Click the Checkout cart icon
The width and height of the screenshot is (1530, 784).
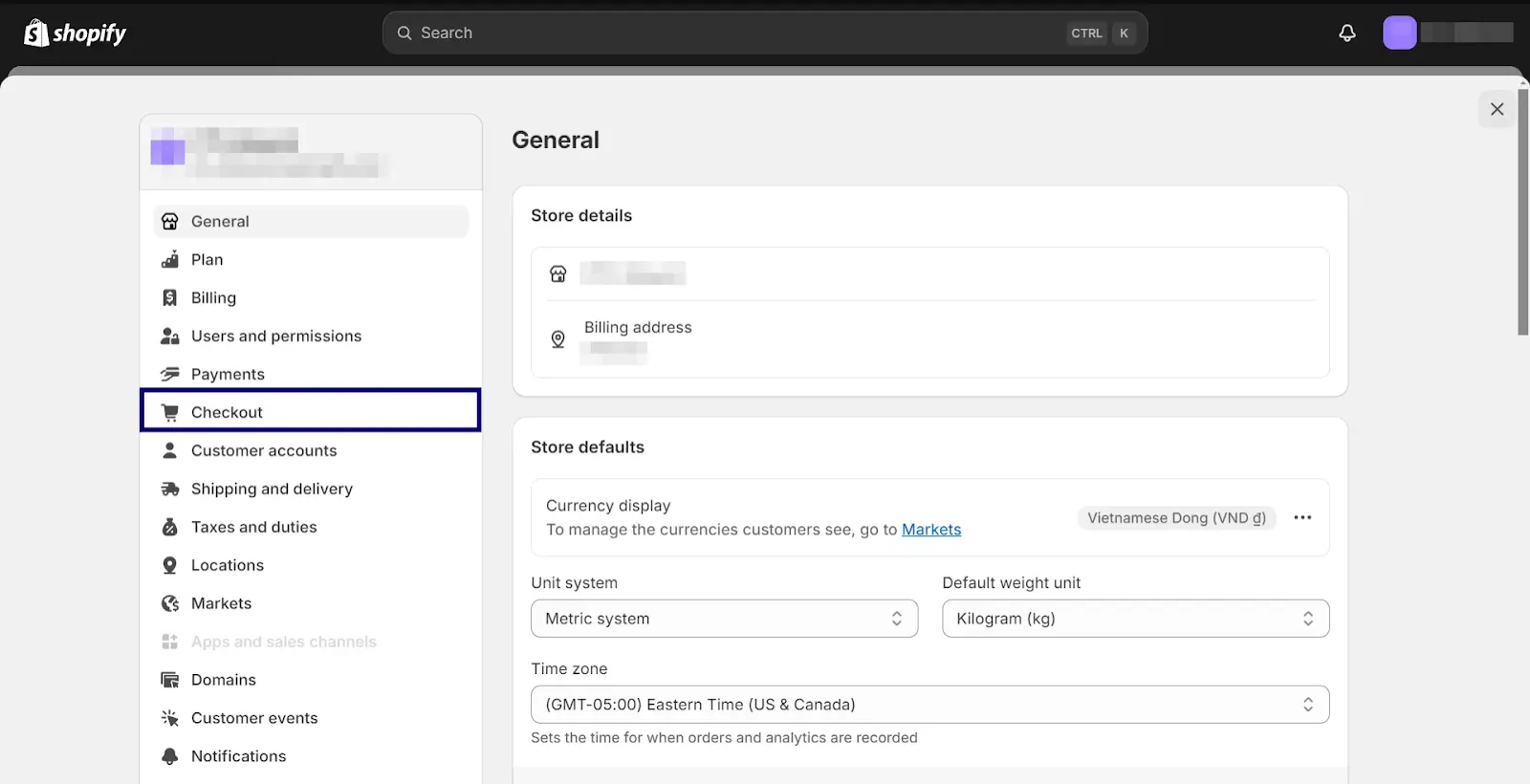[170, 413]
